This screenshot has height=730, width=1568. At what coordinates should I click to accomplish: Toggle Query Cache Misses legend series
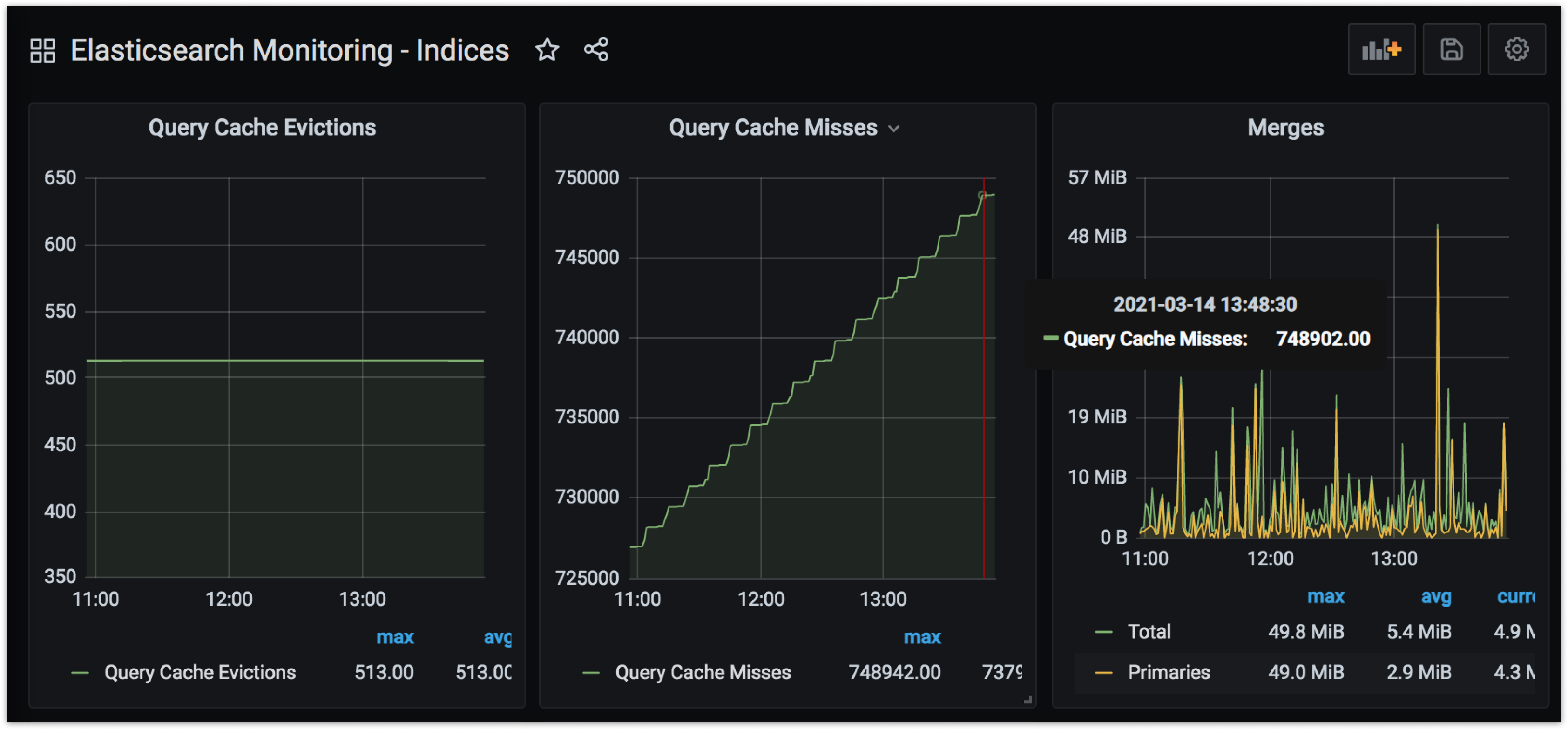click(703, 672)
